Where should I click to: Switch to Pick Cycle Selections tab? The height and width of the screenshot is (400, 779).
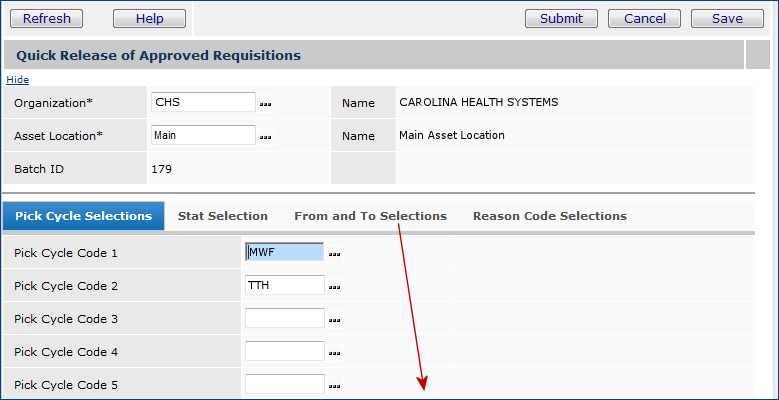pos(83,216)
